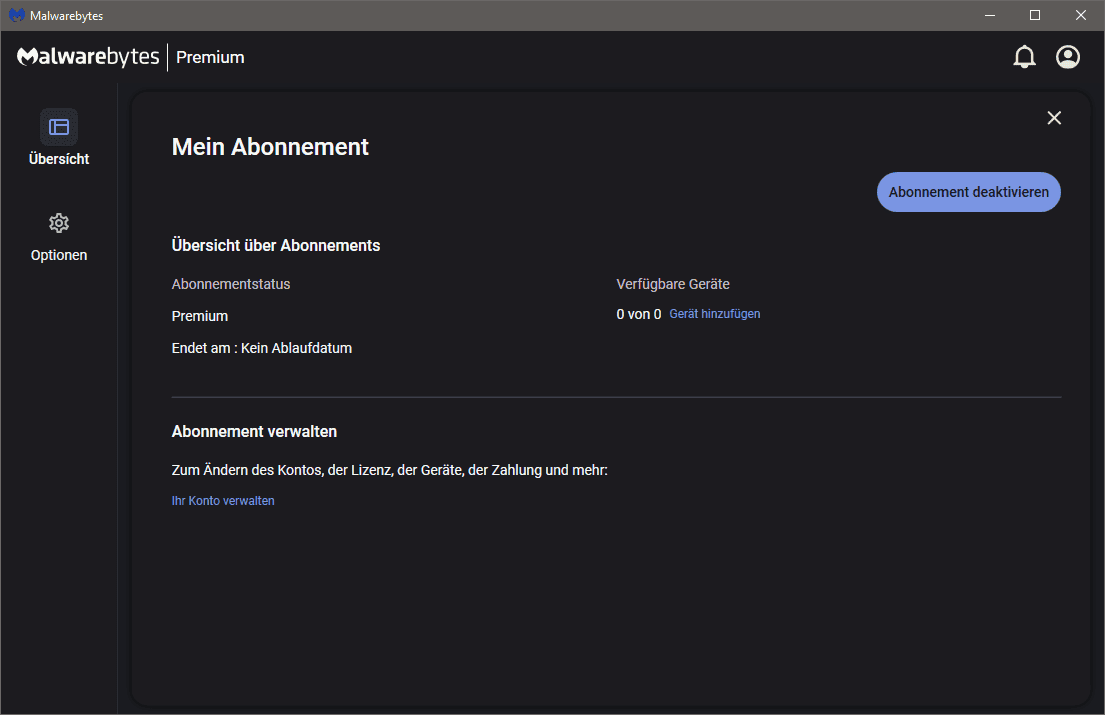The image size is (1105, 715).
Task: Maximize the Malwarebytes window
Action: point(1035,15)
